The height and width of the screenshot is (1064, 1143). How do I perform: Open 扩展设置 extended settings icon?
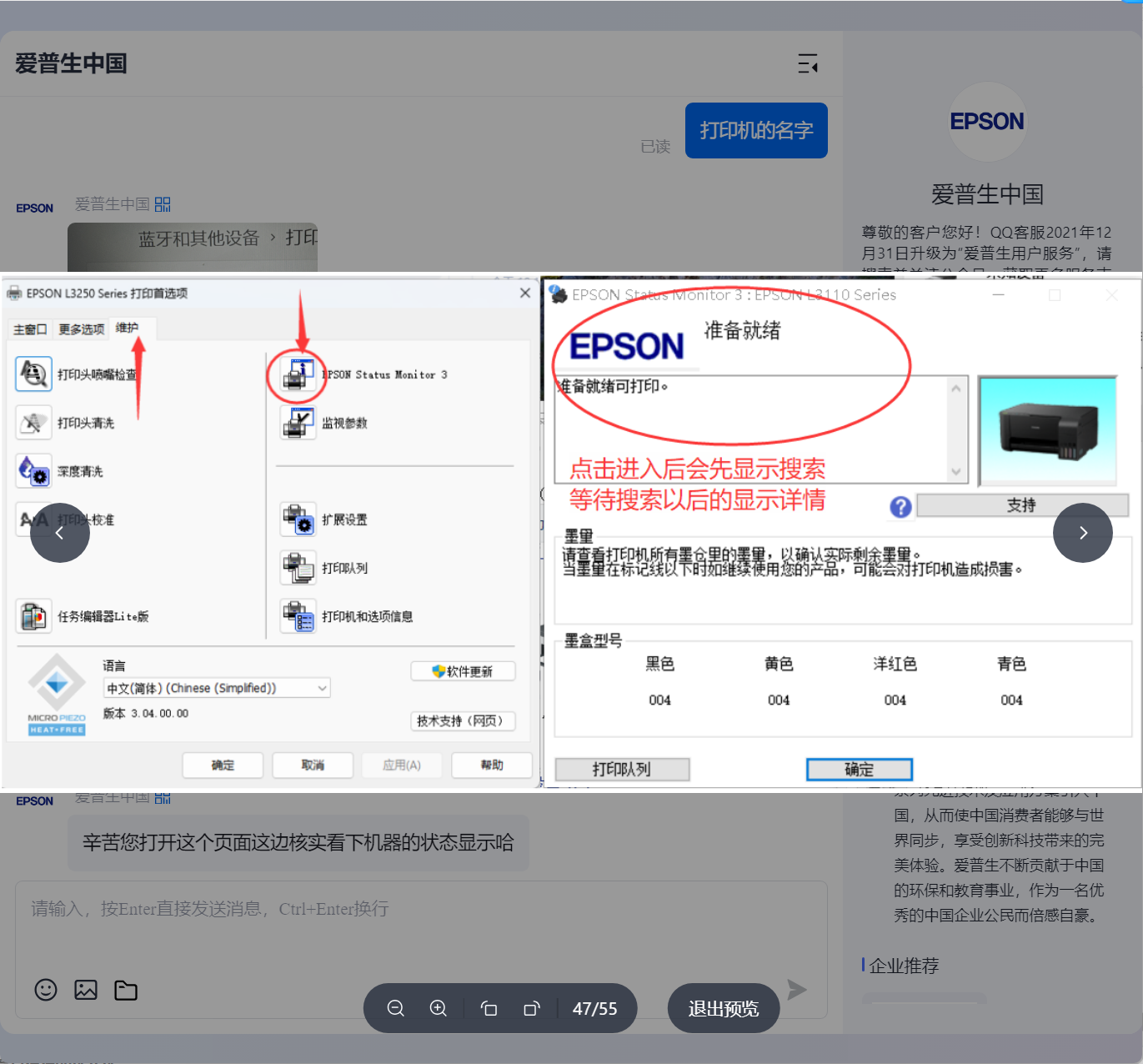point(298,519)
